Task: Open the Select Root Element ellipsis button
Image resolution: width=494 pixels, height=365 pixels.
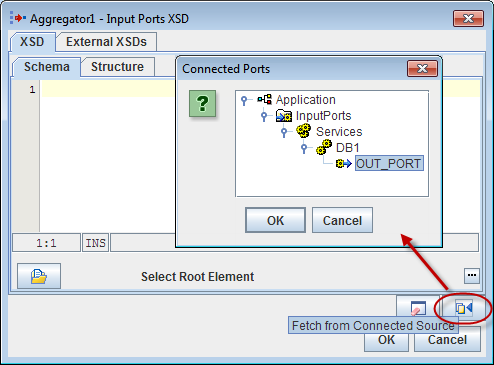Action: click(x=472, y=276)
